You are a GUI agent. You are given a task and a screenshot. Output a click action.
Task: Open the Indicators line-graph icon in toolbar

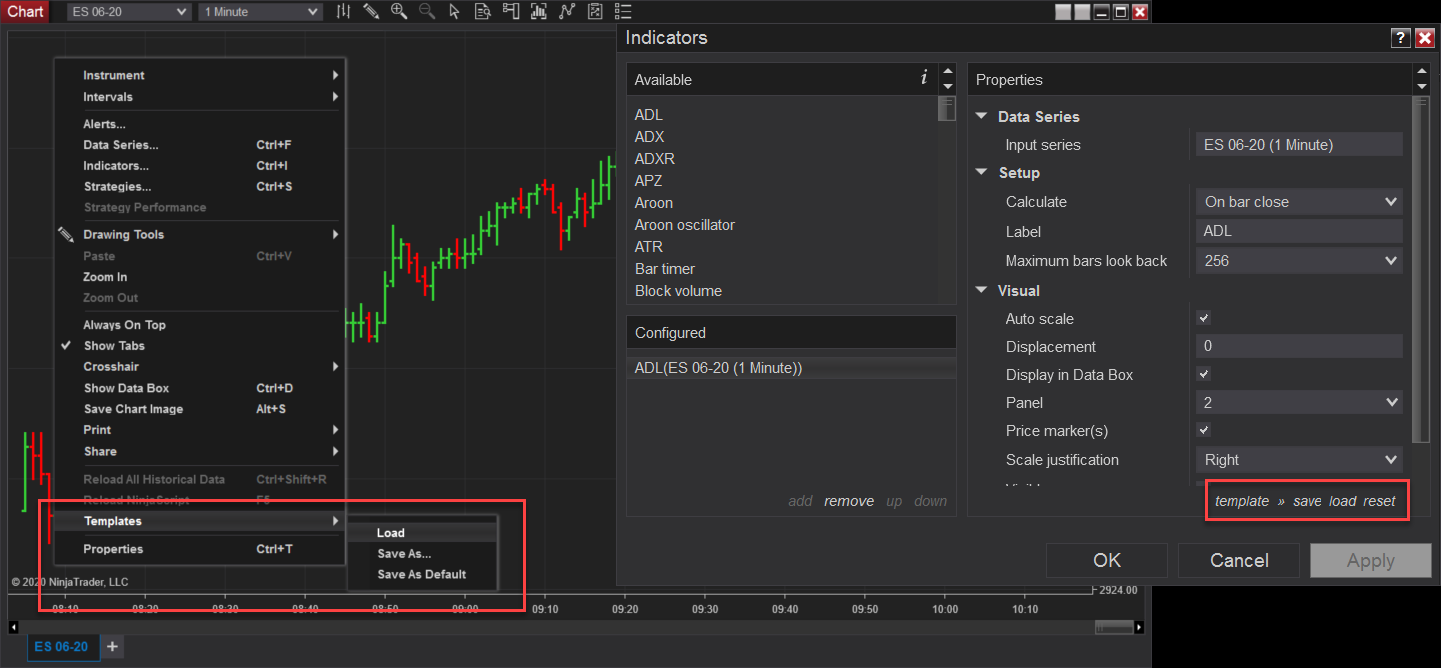coord(567,11)
